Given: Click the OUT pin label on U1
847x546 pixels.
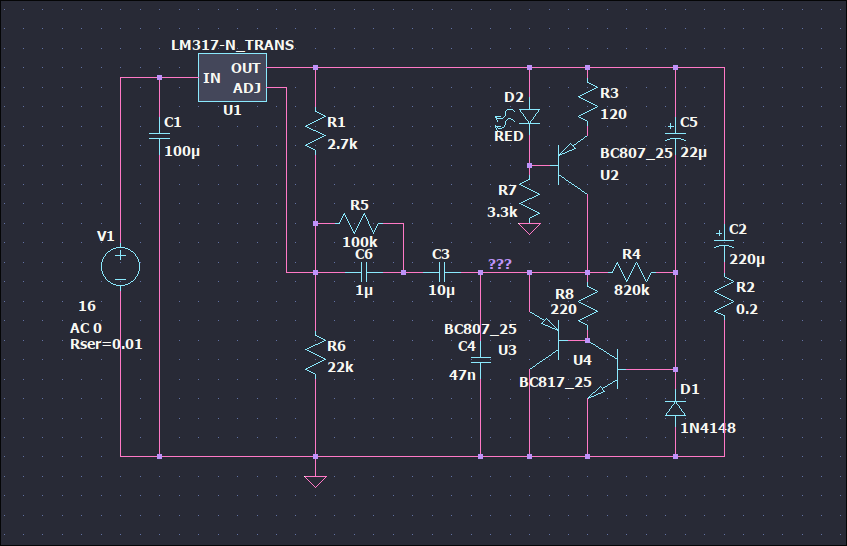Looking at the screenshot, I should point(246,68).
